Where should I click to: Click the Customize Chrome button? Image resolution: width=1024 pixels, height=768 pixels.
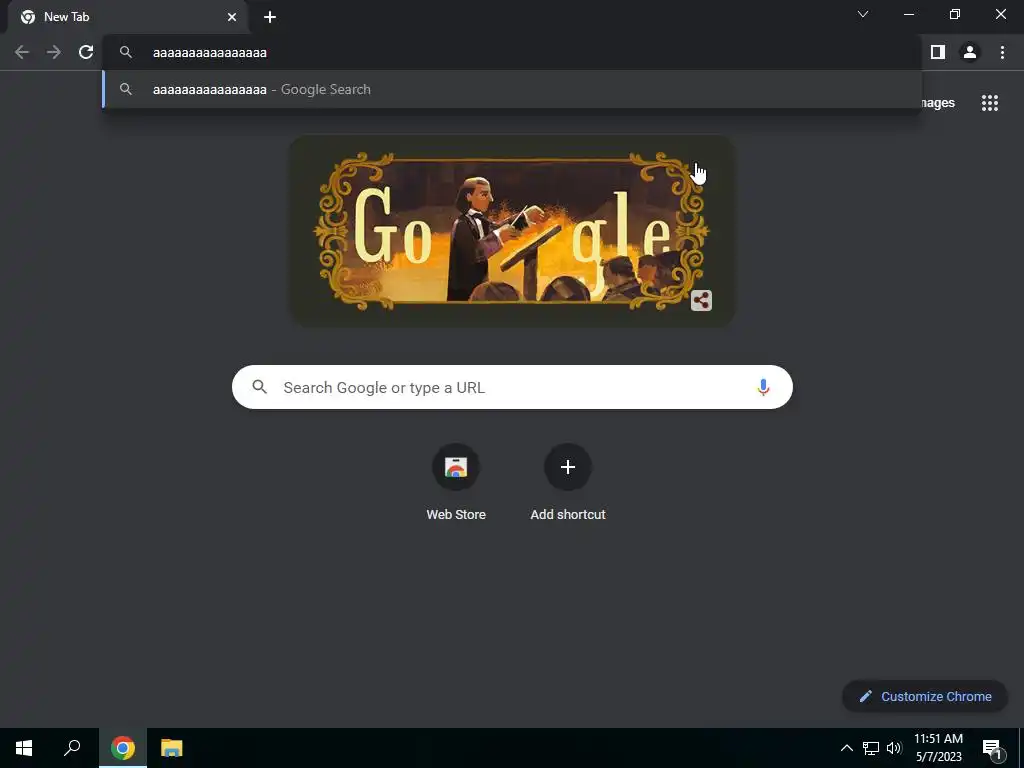(925, 696)
